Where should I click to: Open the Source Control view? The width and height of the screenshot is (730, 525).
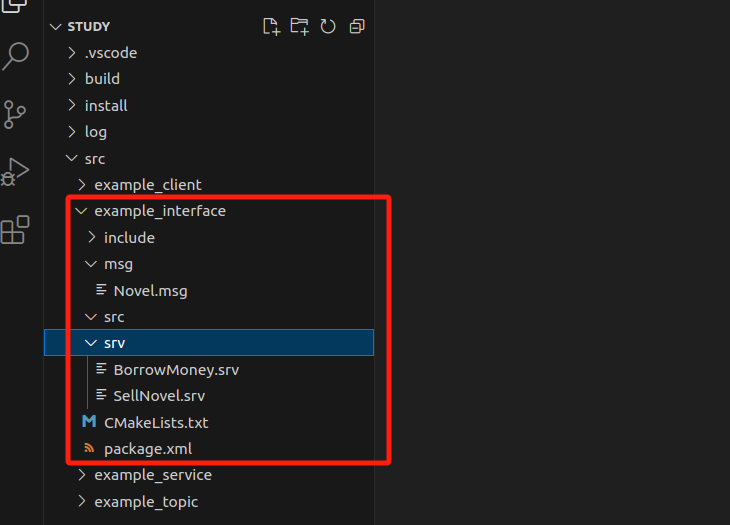pyautogui.click(x=14, y=114)
